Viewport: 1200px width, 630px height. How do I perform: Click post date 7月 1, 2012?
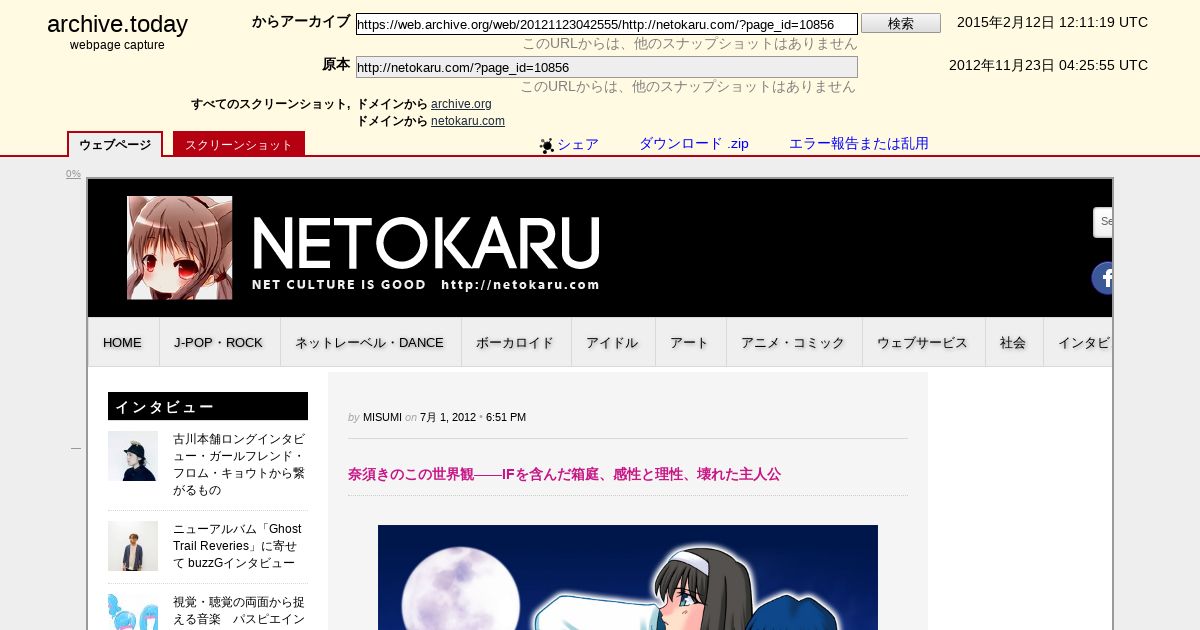click(448, 417)
